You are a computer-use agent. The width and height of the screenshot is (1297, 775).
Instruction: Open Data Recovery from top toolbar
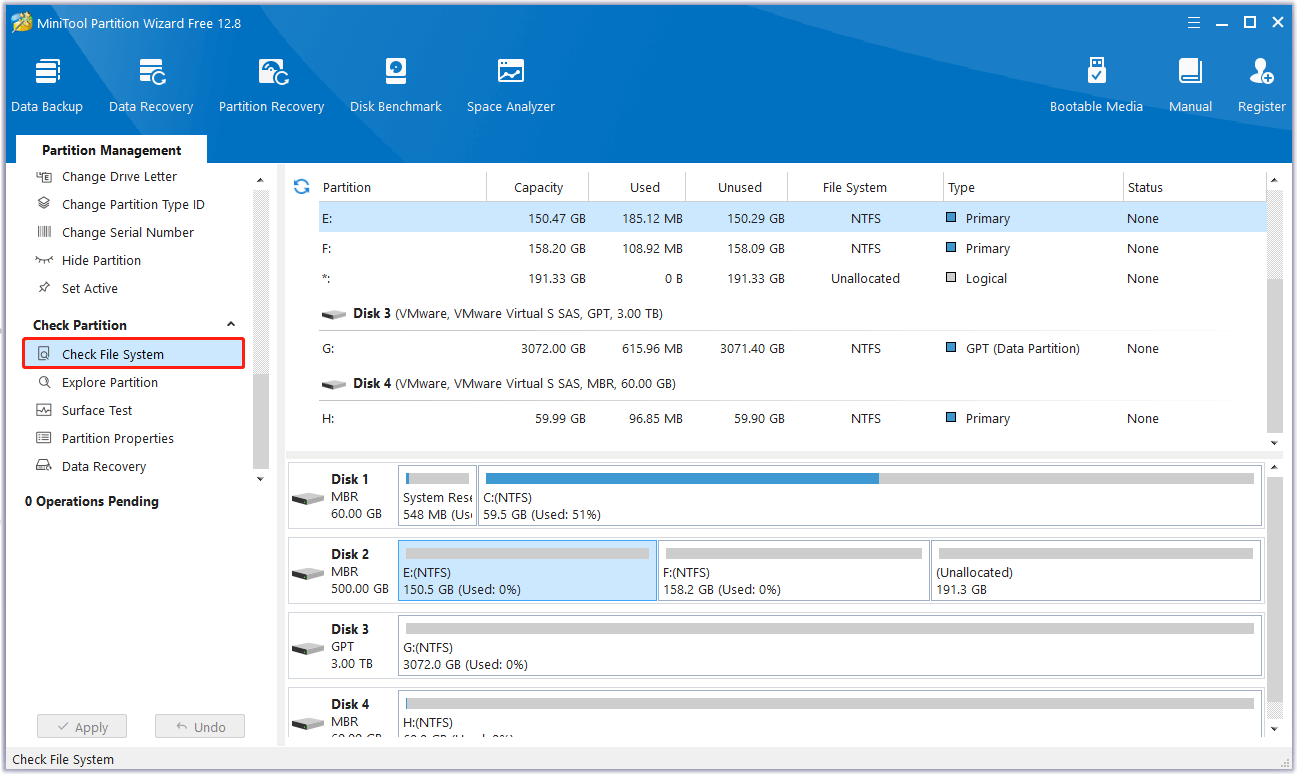click(x=151, y=85)
